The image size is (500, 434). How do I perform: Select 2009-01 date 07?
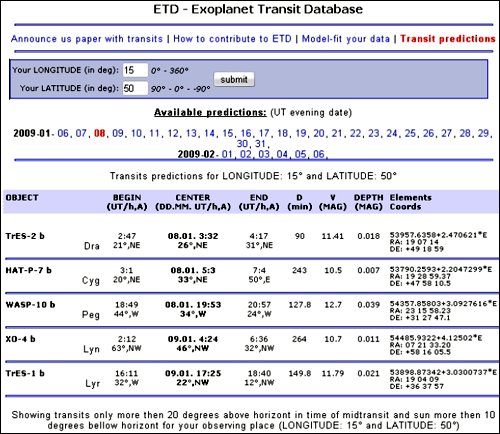click(81, 133)
